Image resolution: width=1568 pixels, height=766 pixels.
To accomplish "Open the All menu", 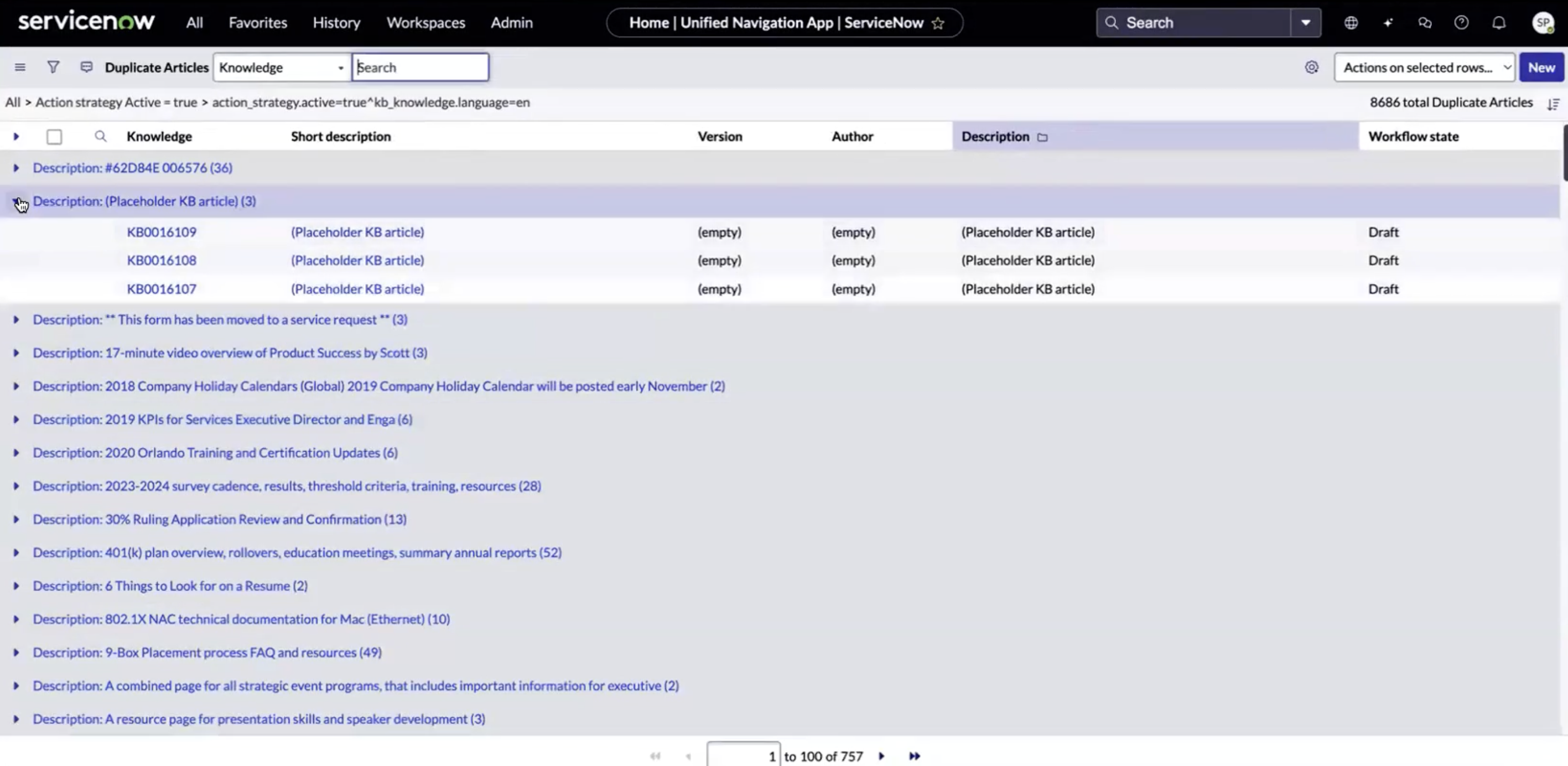I will pyautogui.click(x=194, y=23).
